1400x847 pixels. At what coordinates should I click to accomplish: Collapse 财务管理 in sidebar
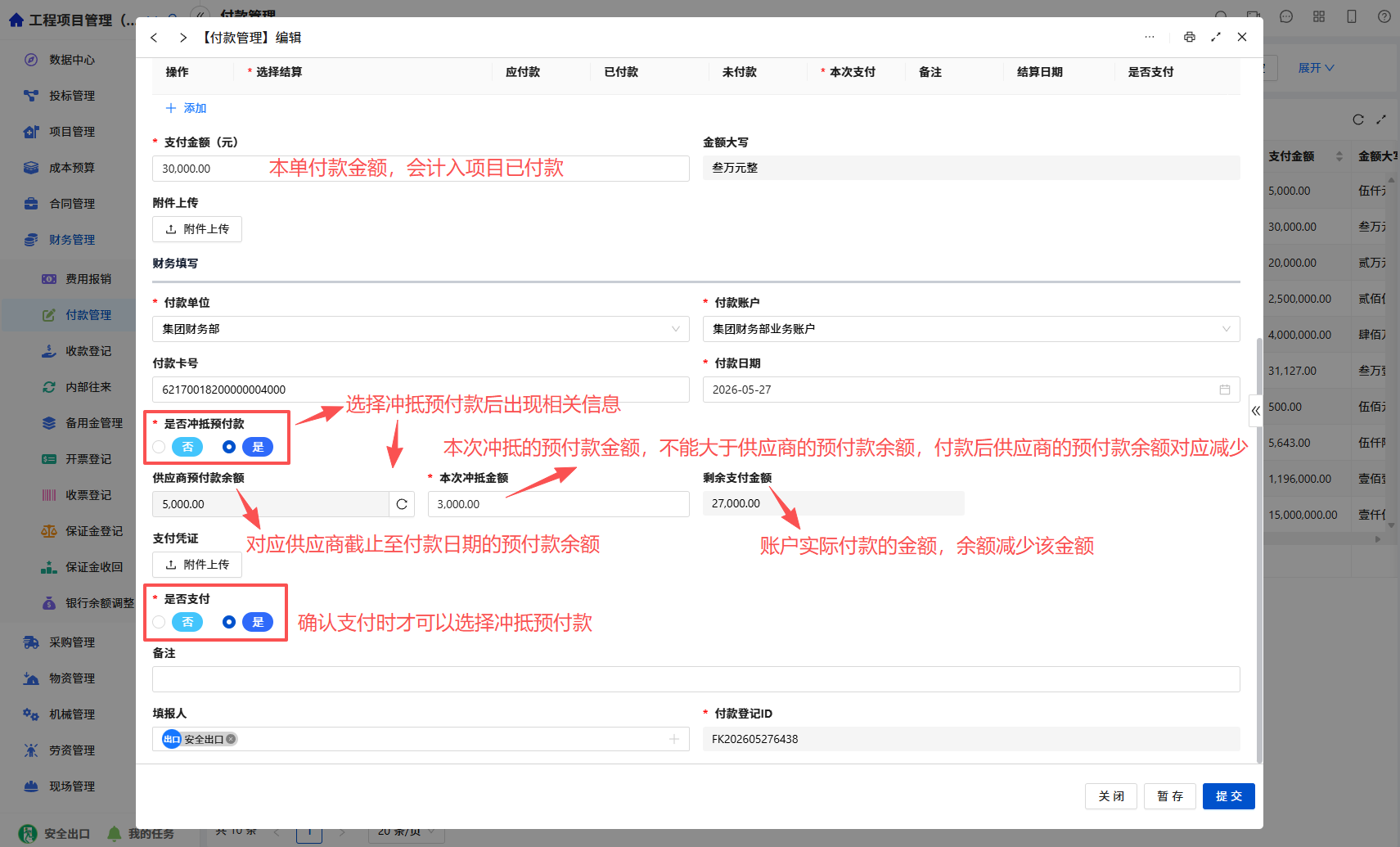72,240
